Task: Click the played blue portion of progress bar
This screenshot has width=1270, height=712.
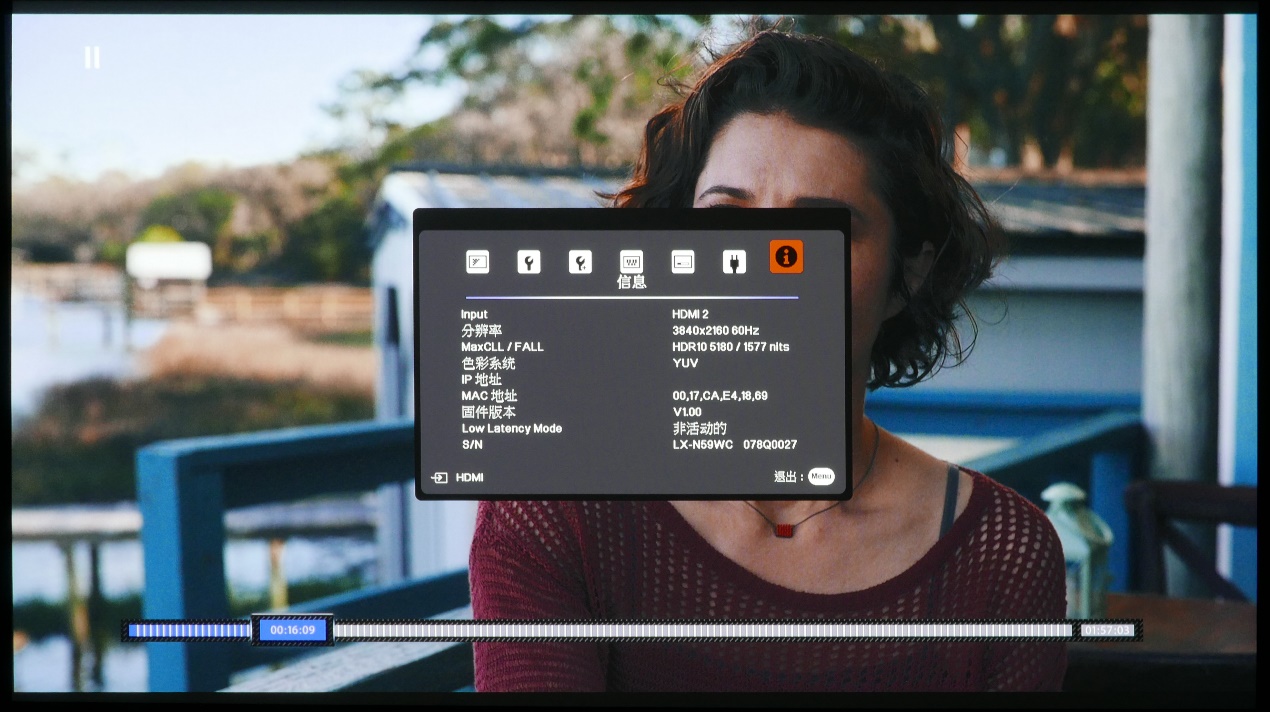Action: [x=188, y=630]
